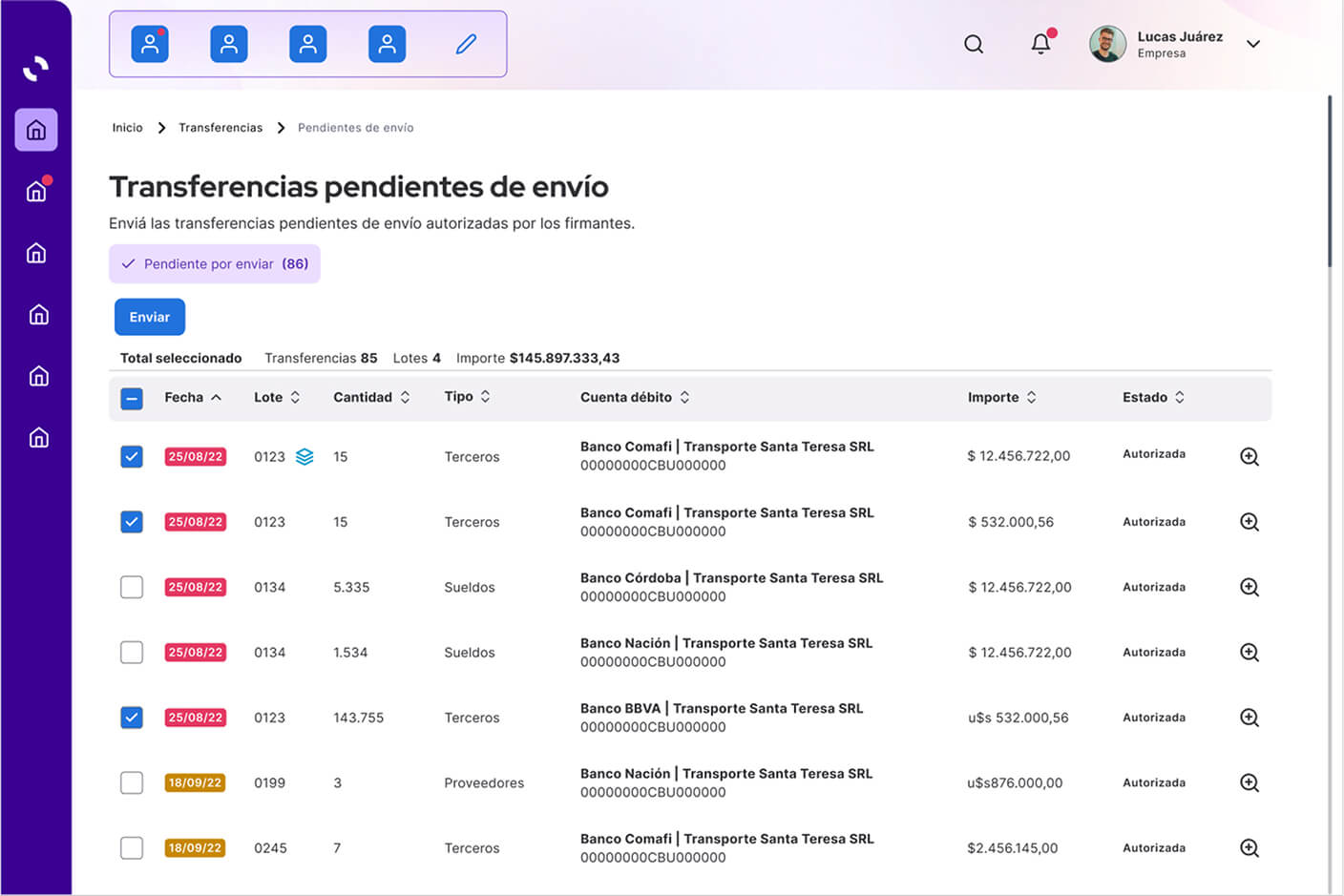This screenshot has height=896, width=1344.
Task: Click Pendientes de envío breadcrumb item
Action: [356, 128]
